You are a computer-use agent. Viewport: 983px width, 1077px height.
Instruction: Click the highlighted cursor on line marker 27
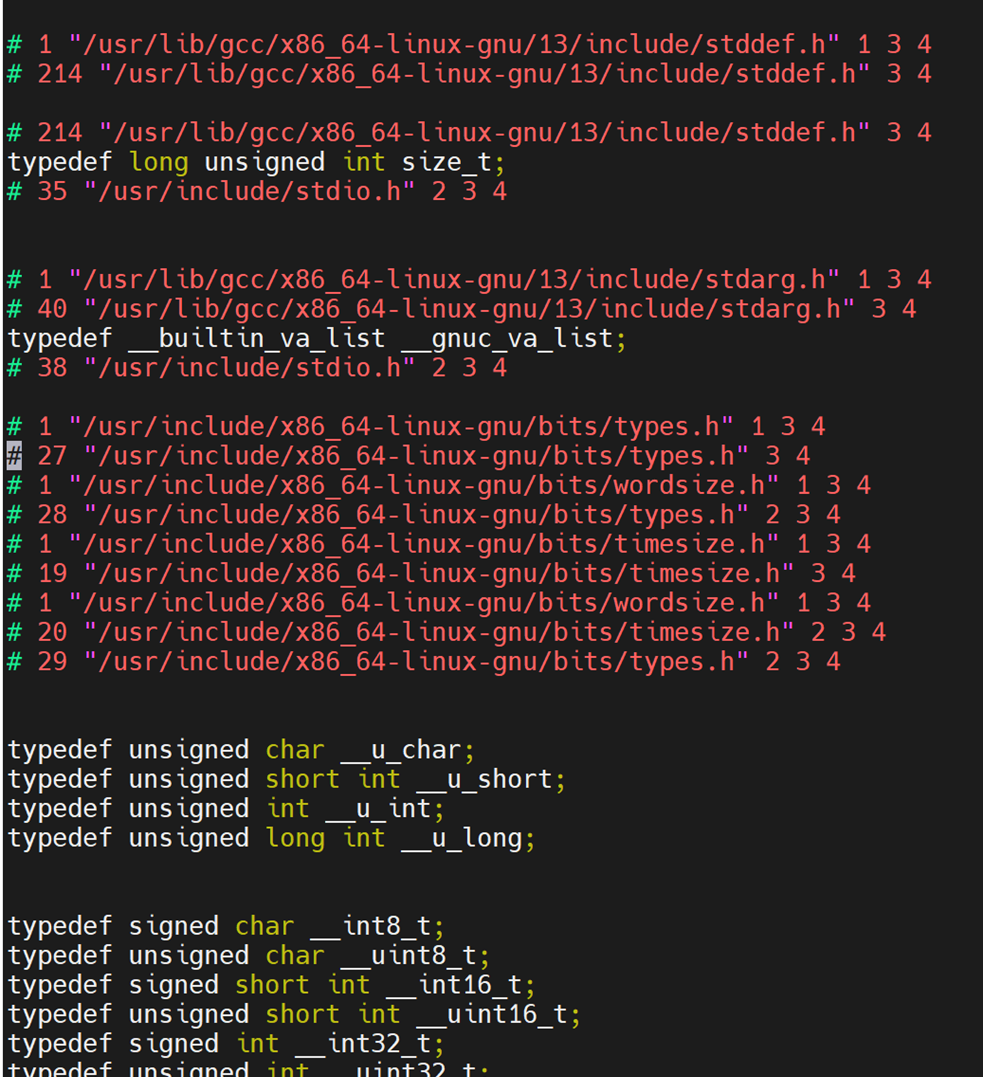(x=14, y=456)
